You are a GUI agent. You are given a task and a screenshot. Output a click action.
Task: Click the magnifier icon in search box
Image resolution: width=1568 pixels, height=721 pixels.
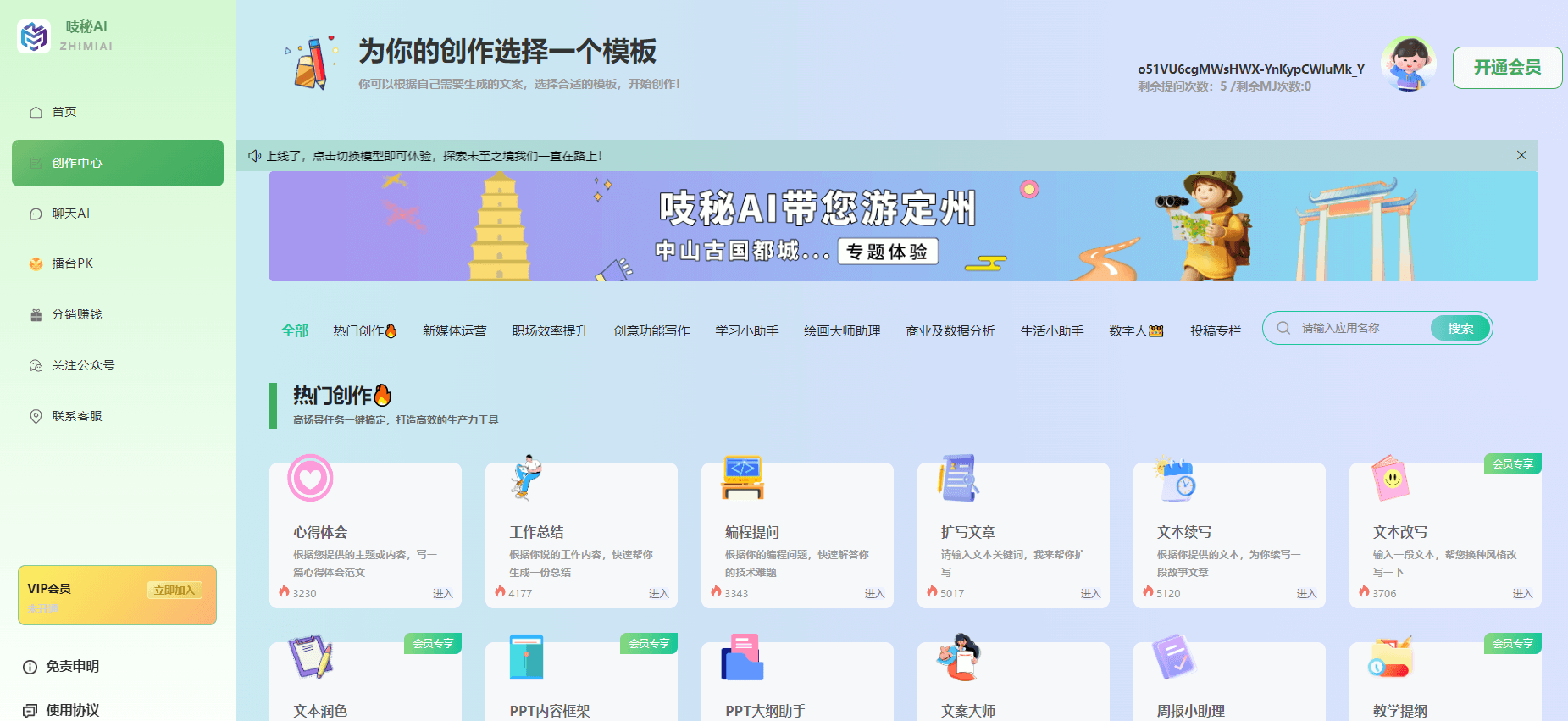pyautogui.click(x=1283, y=328)
